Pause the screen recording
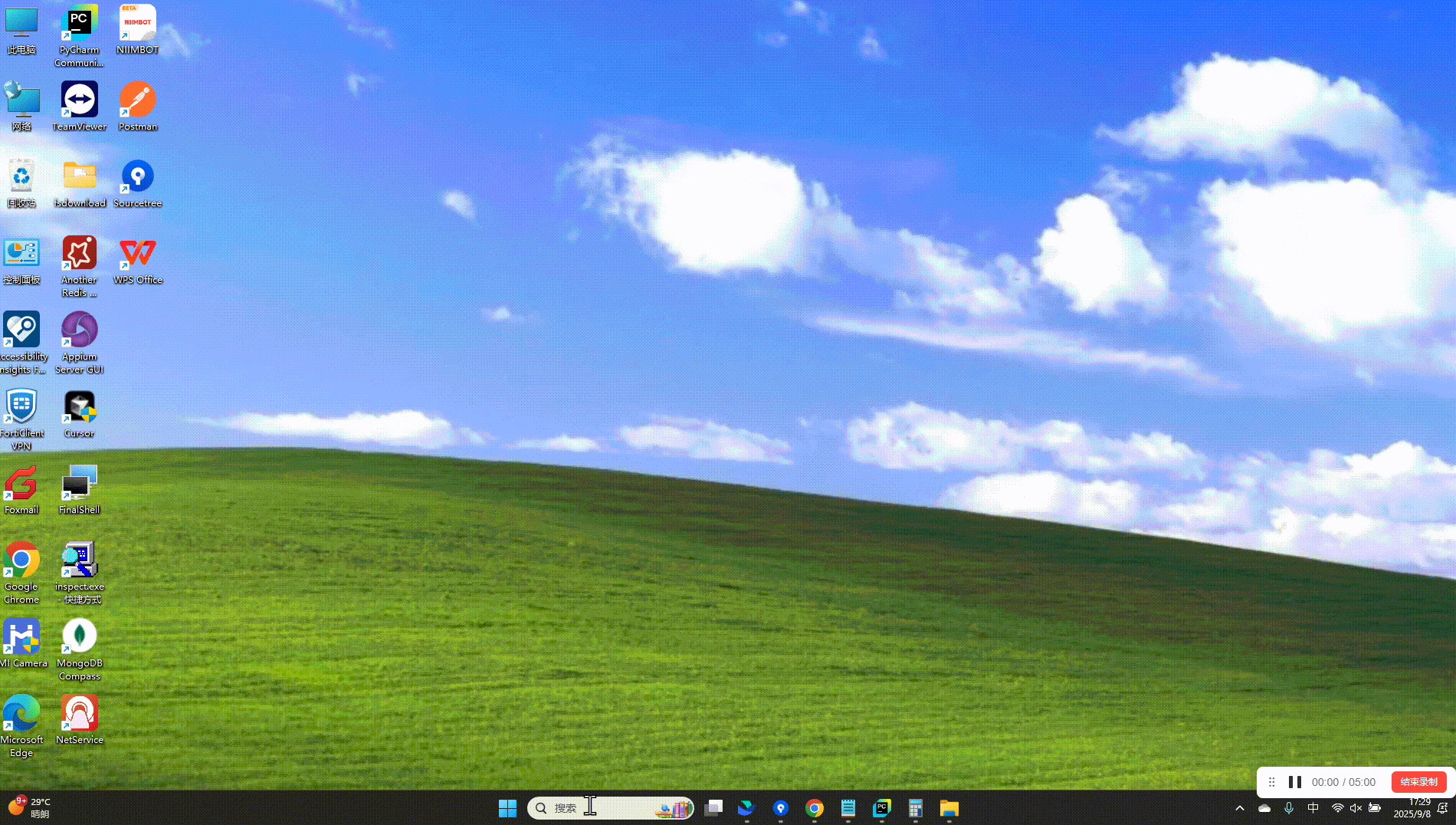 tap(1295, 782)
